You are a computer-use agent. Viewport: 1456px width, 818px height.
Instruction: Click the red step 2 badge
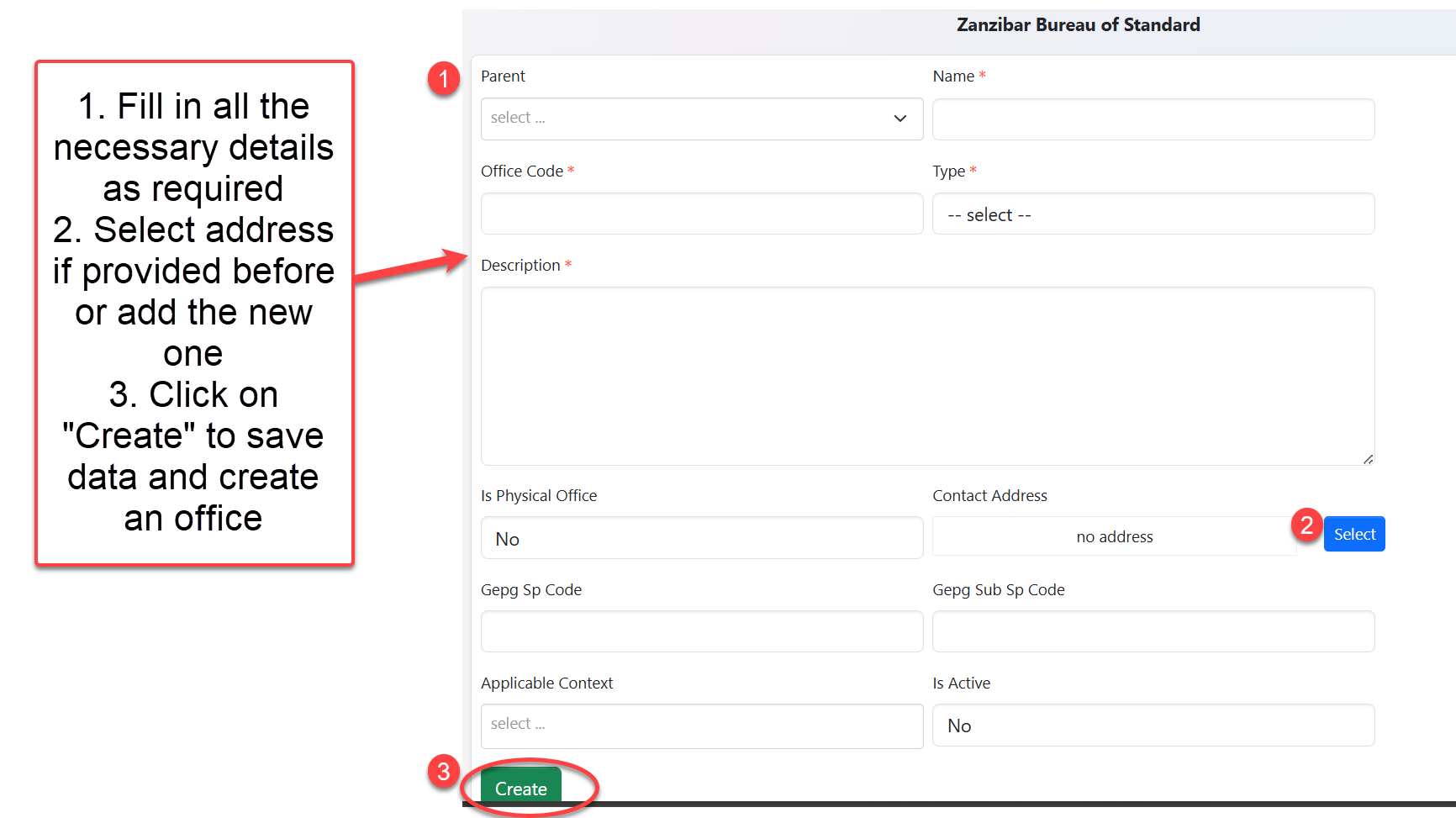(1306, 525)
